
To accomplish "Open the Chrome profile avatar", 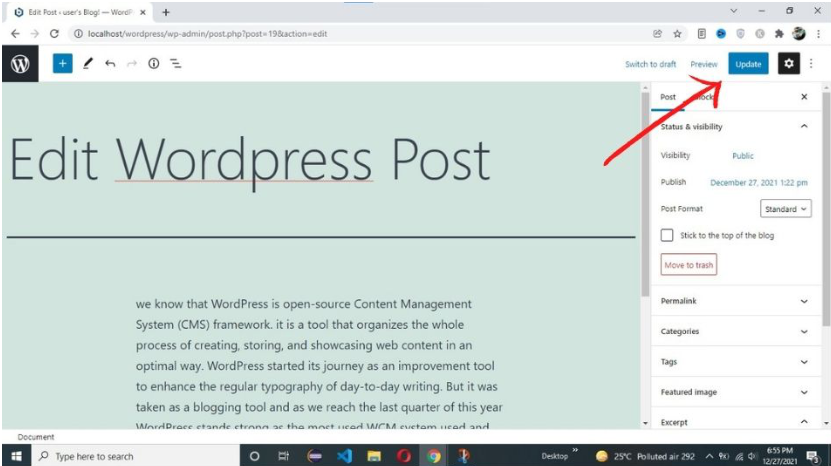I will click(799, 33).
